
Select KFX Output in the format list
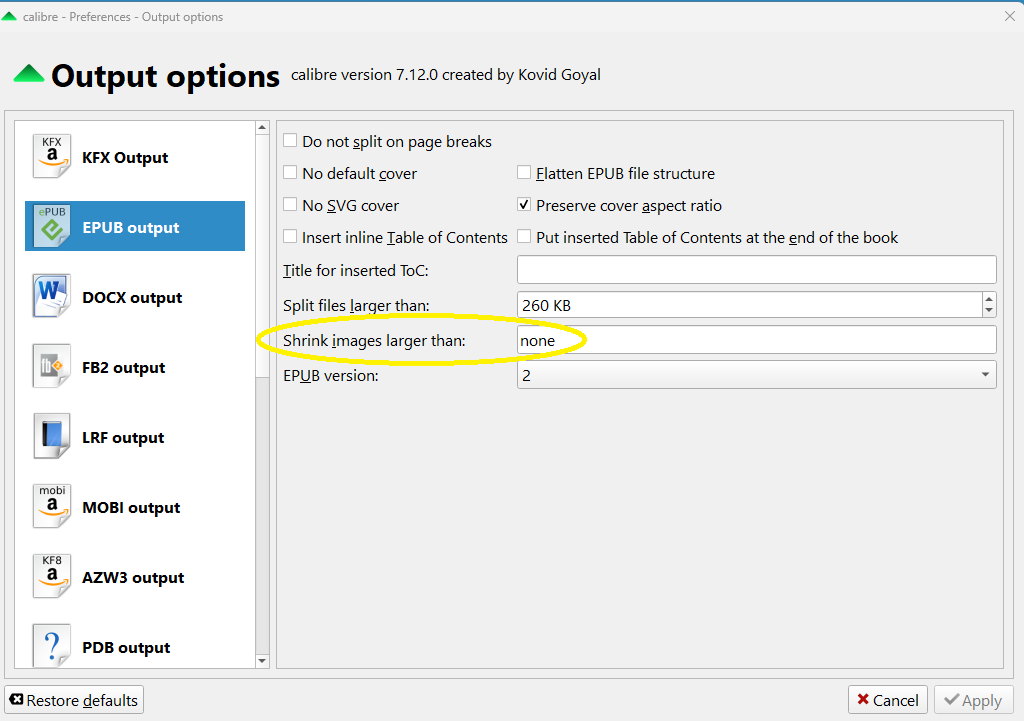coord(135,157)
